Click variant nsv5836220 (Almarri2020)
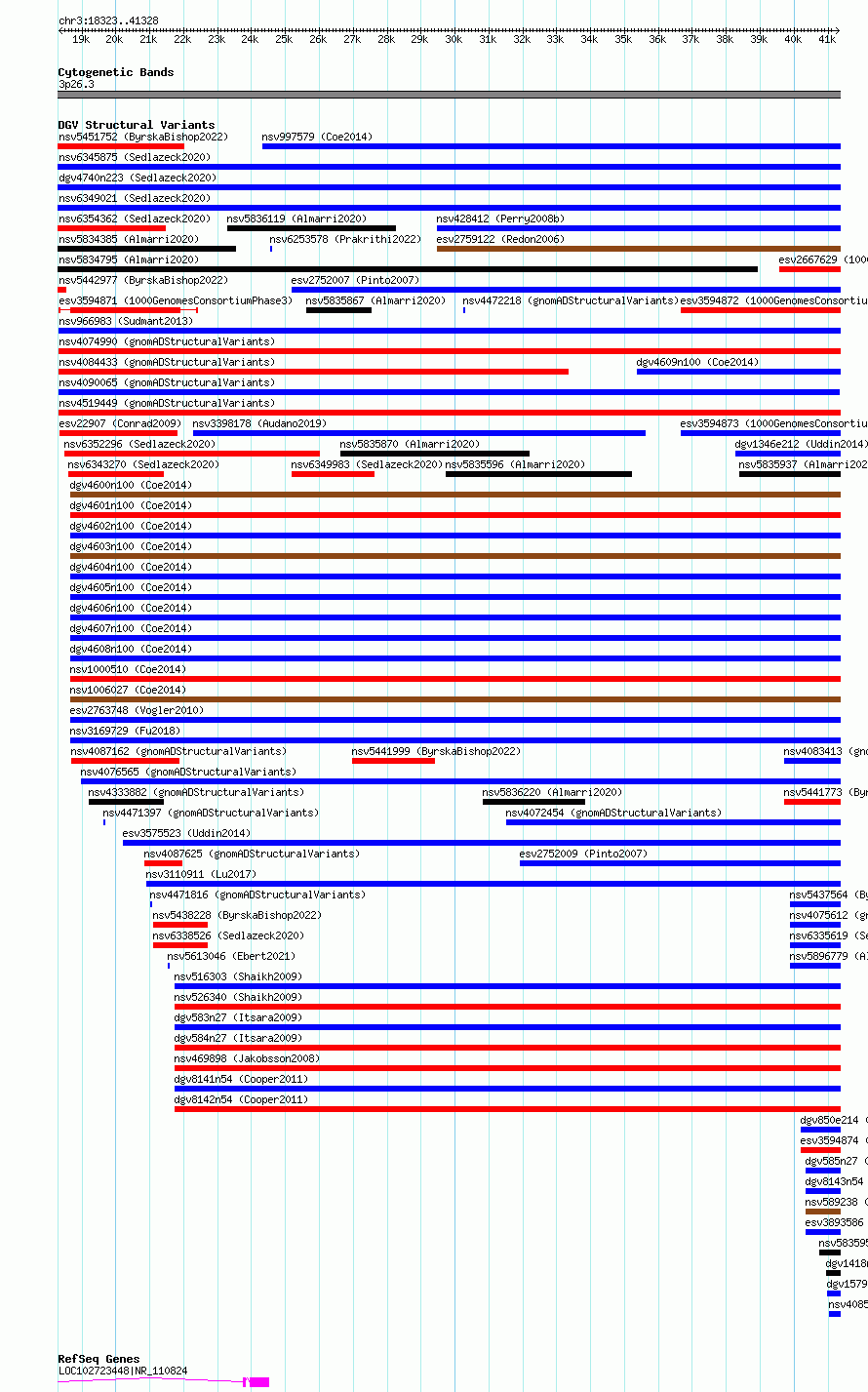Image resolution: width=868 pixels, height=1392 pixels. pyautogui.click(x=533, y=802)
